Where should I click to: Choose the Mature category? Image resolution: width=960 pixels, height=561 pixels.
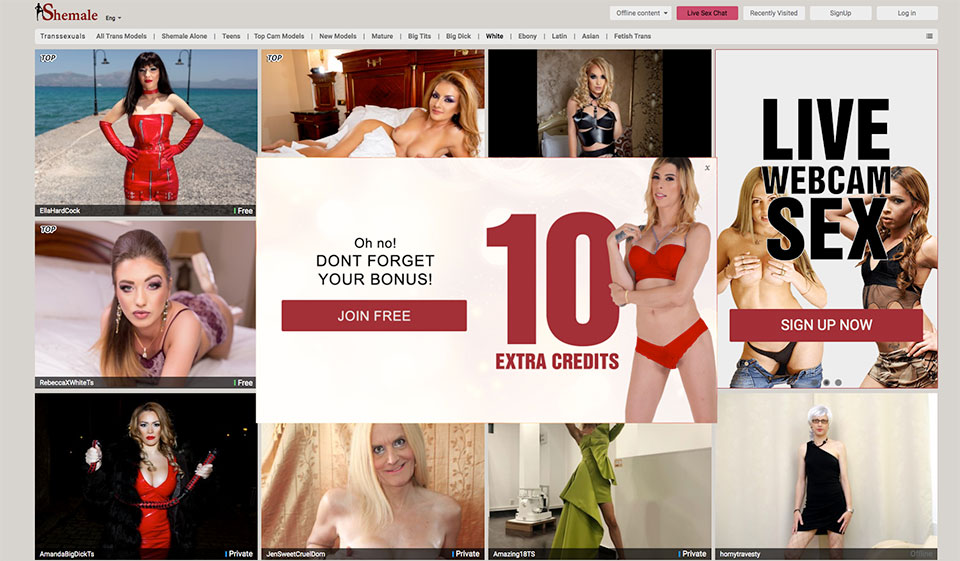(x=382, y=36)
